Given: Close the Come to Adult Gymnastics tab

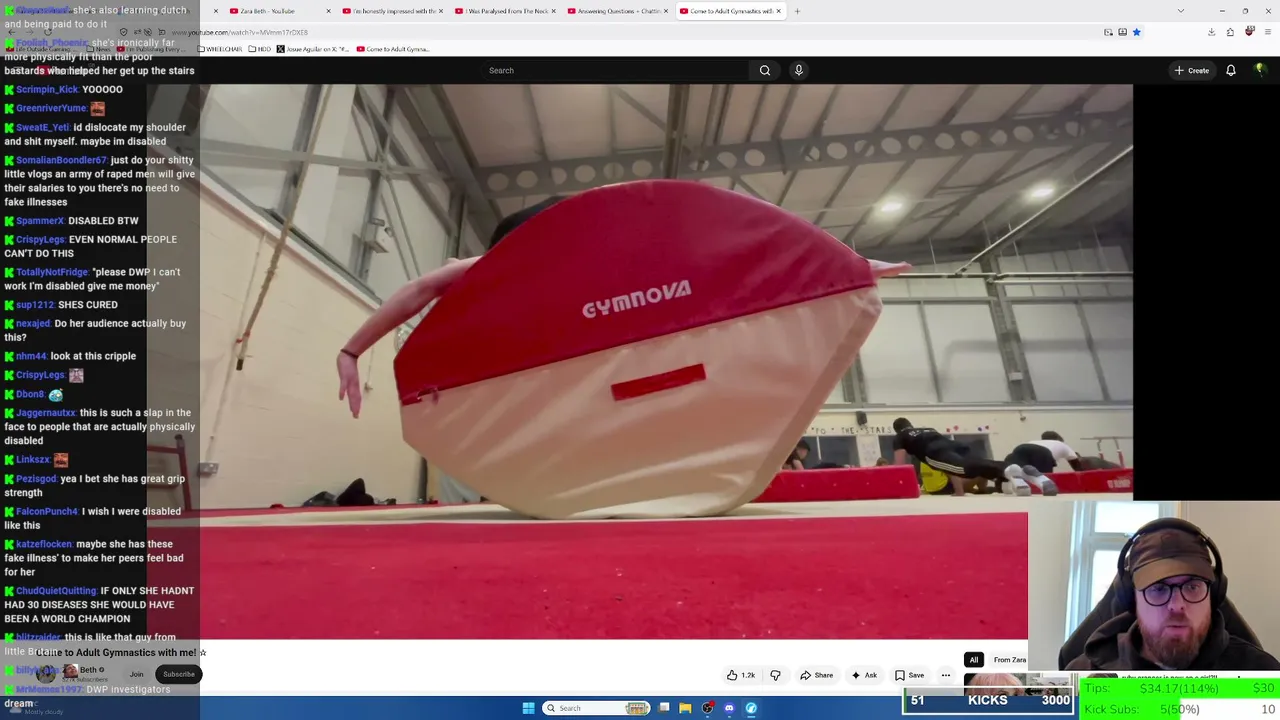Looking at the screenshot, I should 780,11.
